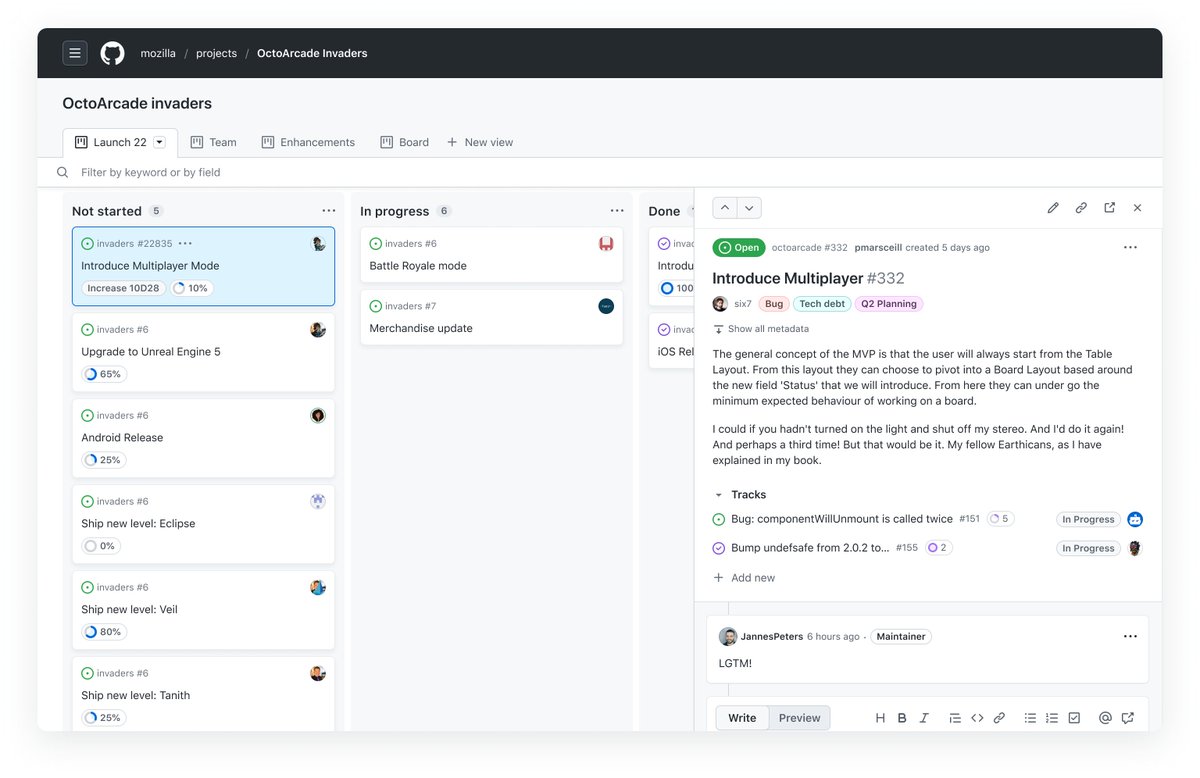The width and height of the screenshot is (1200, 778).
Task: Click the Tech debt label
Action: click(x=822, y=304)
